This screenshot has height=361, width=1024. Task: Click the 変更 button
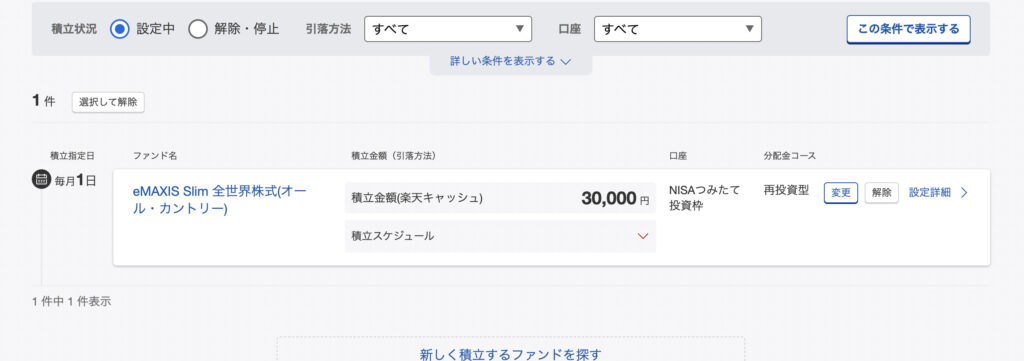(841, 193)
